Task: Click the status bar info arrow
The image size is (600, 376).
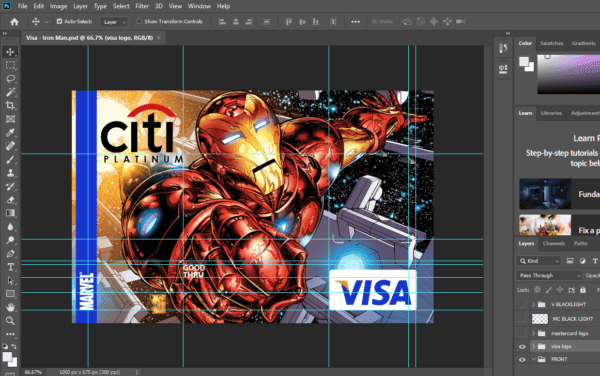Action: [x=137, y=372]
